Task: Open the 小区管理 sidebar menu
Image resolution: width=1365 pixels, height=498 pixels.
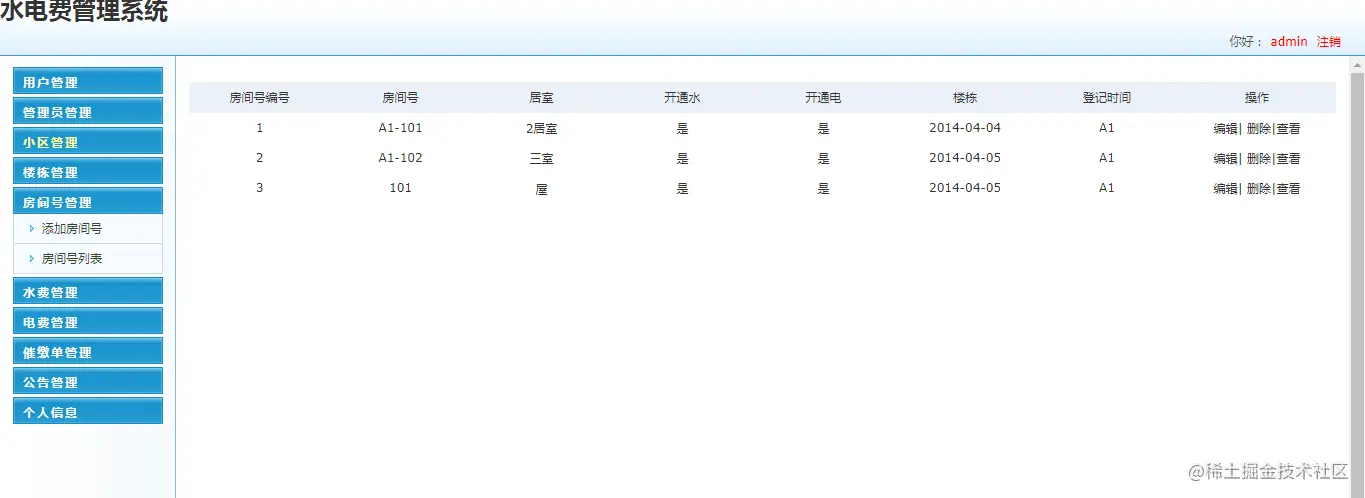Action: 88,142
